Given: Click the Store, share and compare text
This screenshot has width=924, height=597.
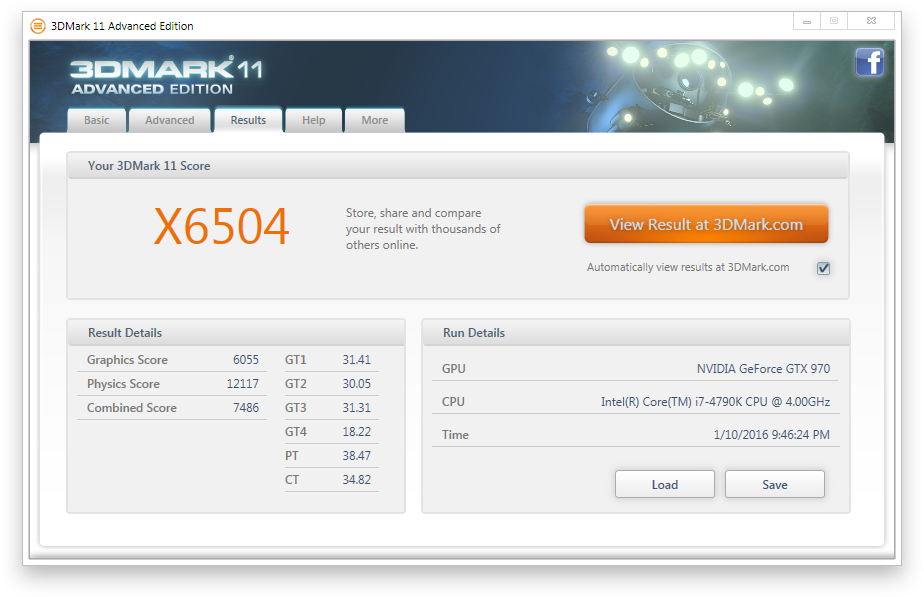Looking at the screenshot, I should coord(423,229).
